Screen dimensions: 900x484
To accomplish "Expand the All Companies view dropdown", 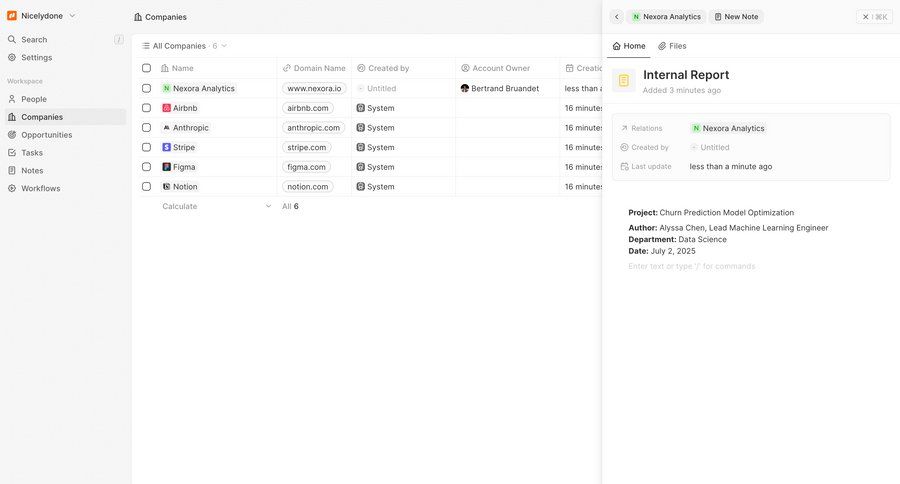I will [184, 46].
